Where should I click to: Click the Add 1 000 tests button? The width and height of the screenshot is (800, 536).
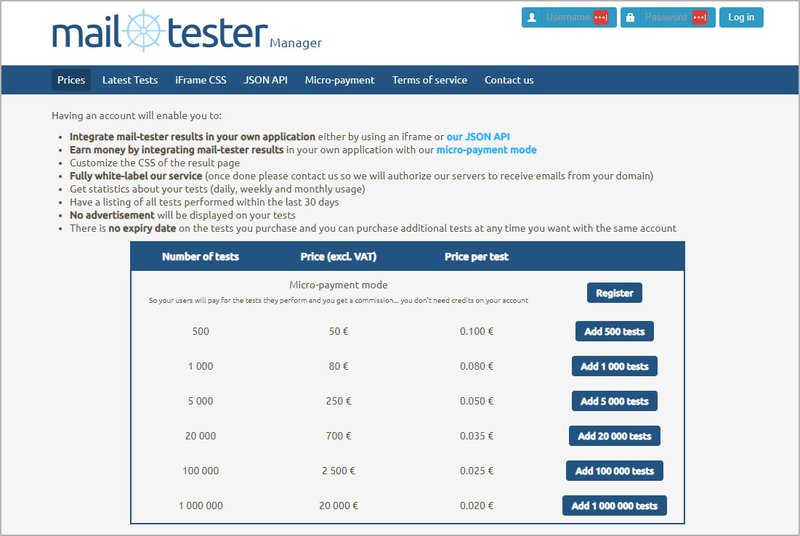coord(614,366)
